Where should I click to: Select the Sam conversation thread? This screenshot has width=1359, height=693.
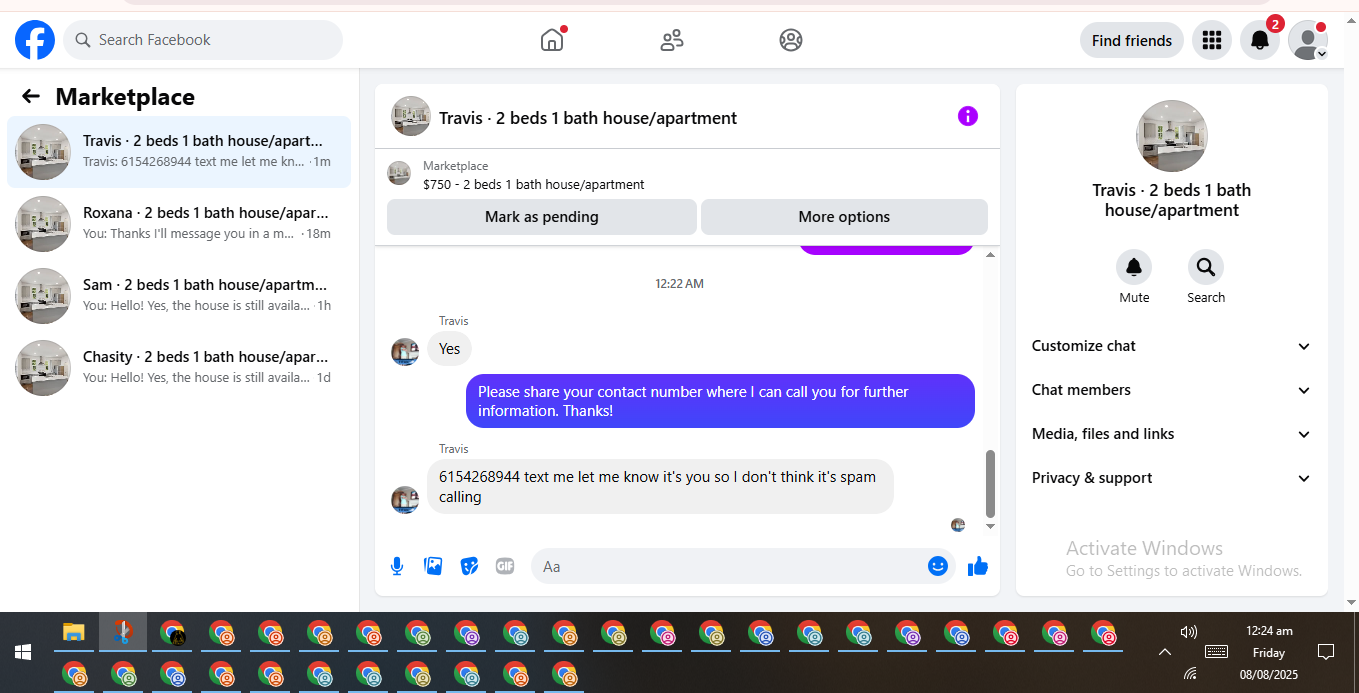point(179,296)
